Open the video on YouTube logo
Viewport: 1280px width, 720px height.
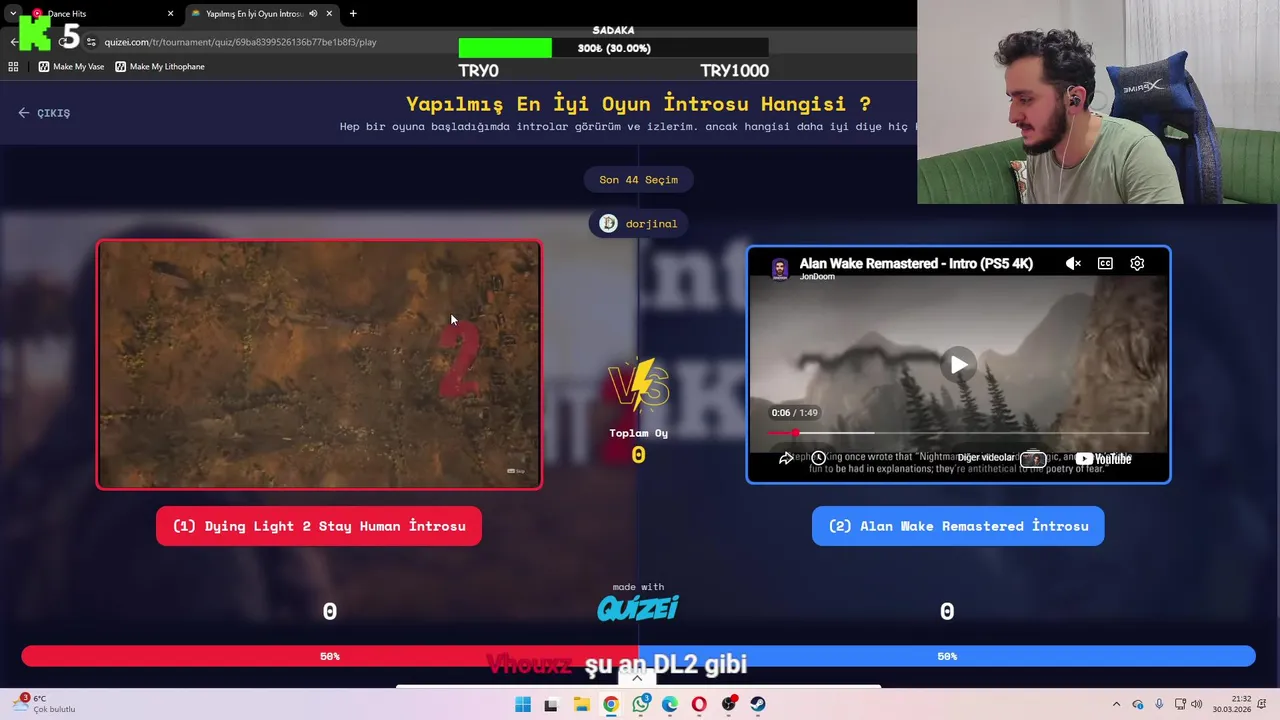click(x=1103, y=459)
